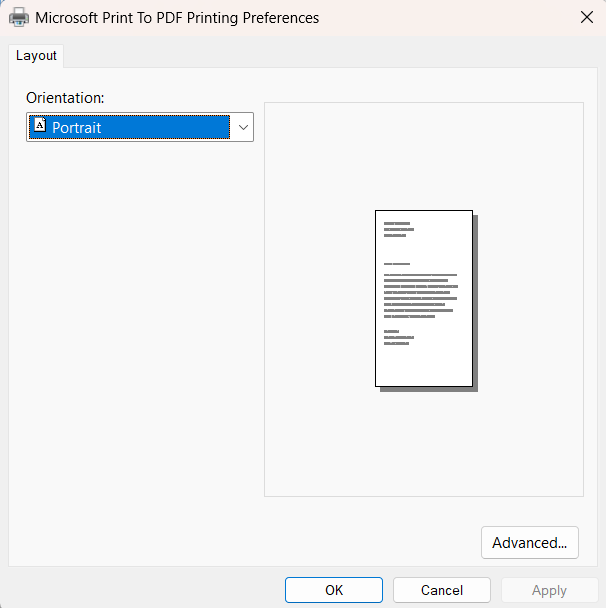The image size is (606, 608).
Task: Select the highlighted Portrait text in combo box
Action: pyautogui.click(x=77, y=127)
